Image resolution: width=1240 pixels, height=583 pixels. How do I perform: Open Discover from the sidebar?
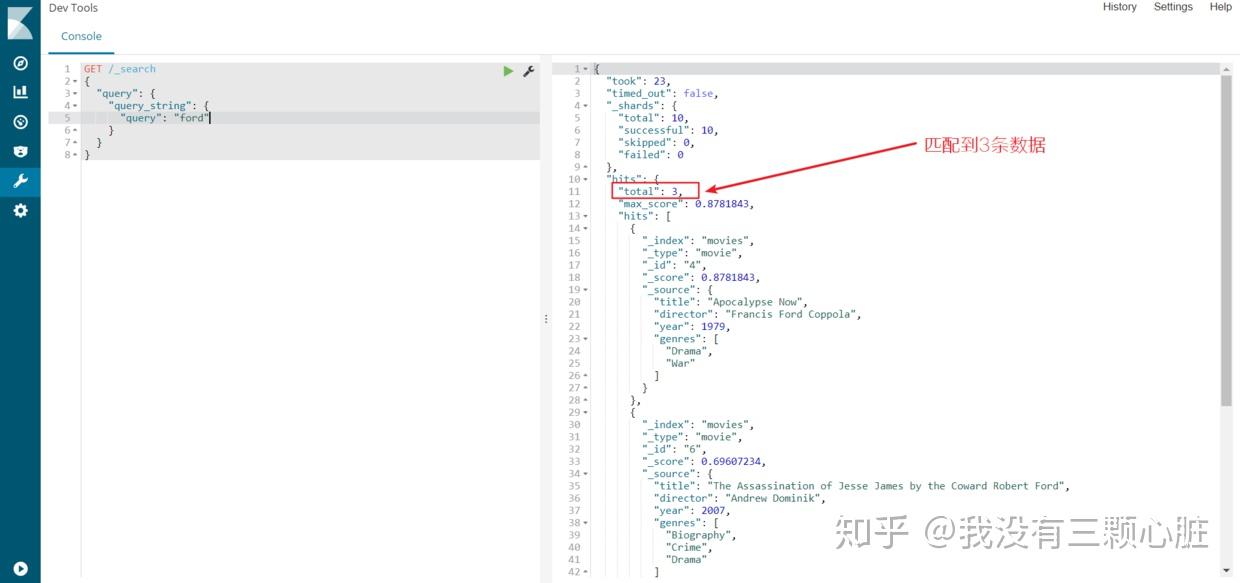(x=20, y=62)
